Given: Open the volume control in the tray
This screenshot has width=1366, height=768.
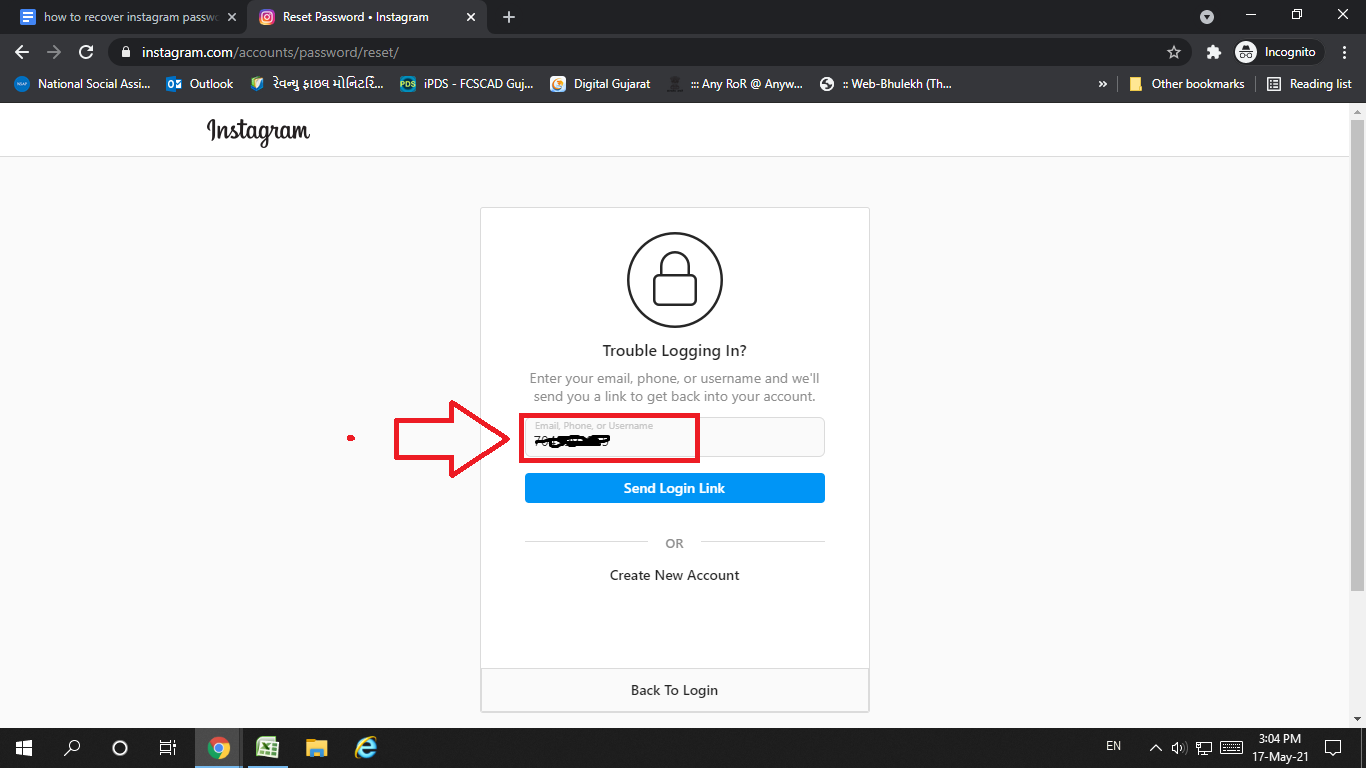Looking at the screenshot, I should point(1179,747).
